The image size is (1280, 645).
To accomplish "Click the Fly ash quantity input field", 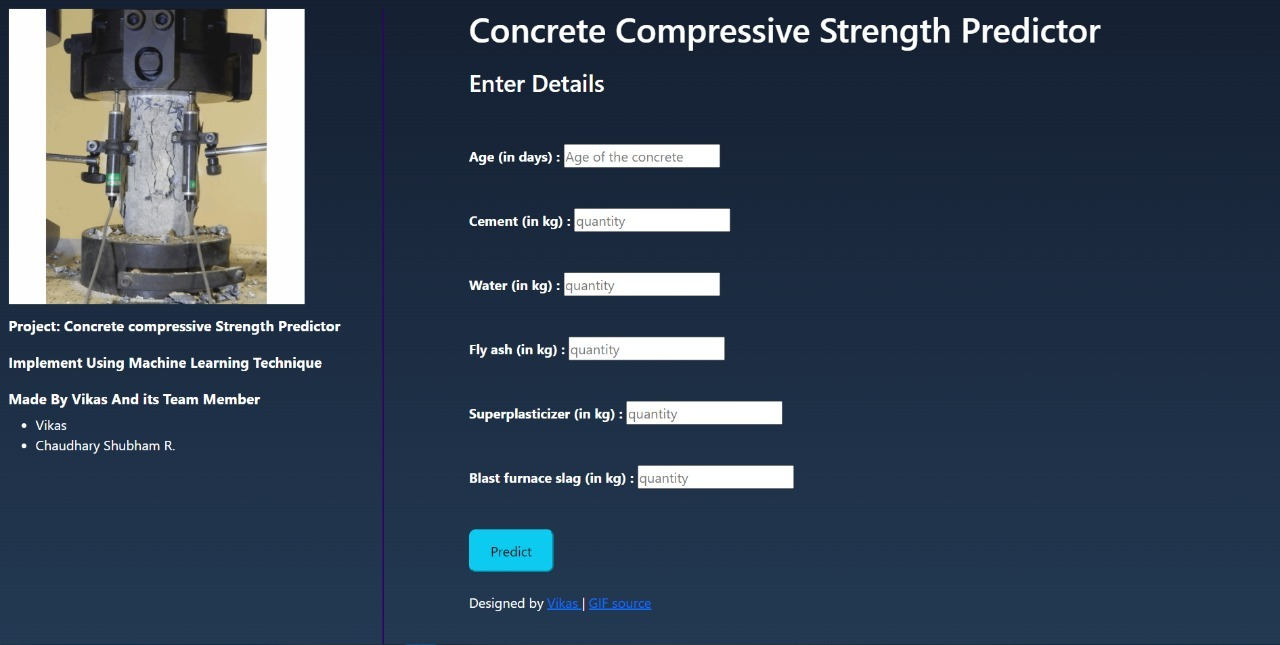I will (x=645, y=349).
